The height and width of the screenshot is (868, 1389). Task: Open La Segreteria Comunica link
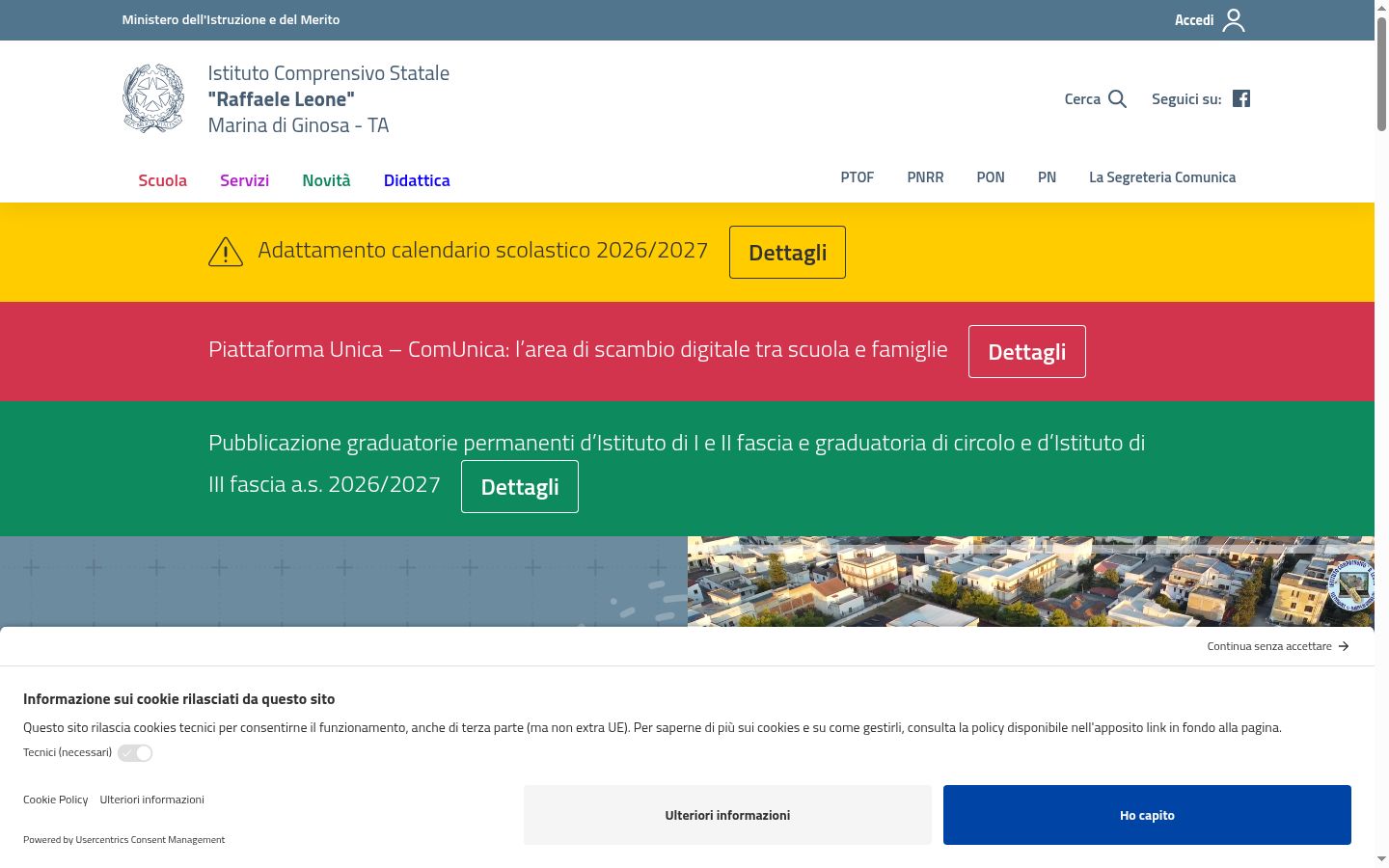[x=1162, y=177]
